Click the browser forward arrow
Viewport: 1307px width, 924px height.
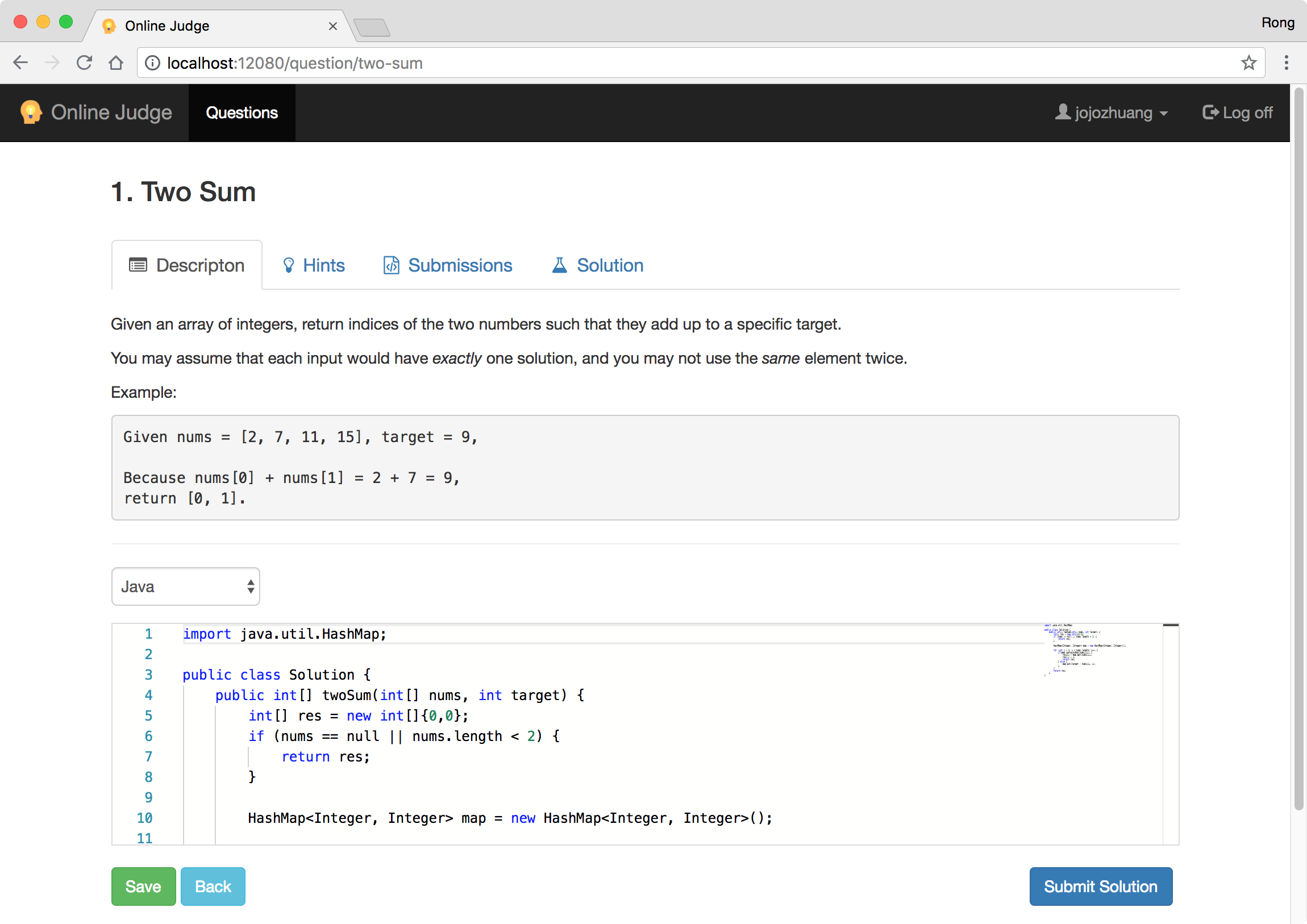(x=52, y=63)
